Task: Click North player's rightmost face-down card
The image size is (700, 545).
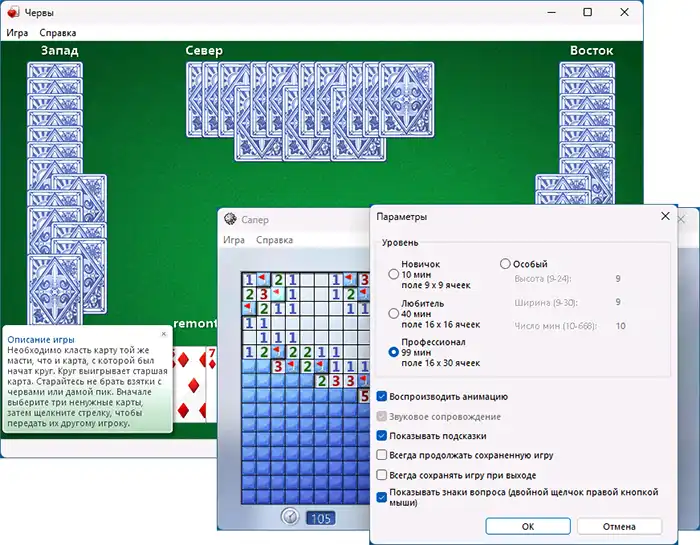Action: (407, 100)
